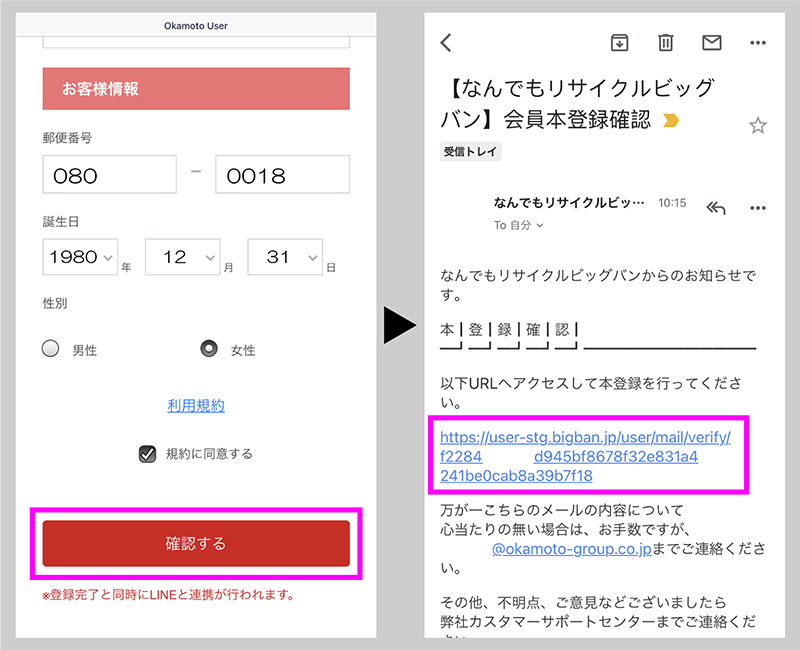Open sender's three-dot options menu
Image resolution: width=800 pixels, height=650 pixels.
click(x=758, y=207)
